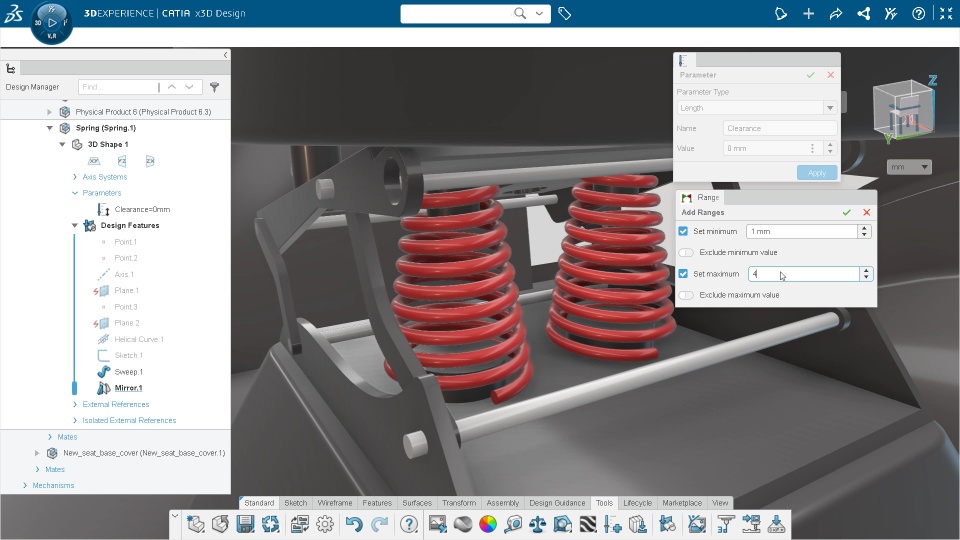Collapse the Design Features node
The image size is (960, 540).
point(75,225)
